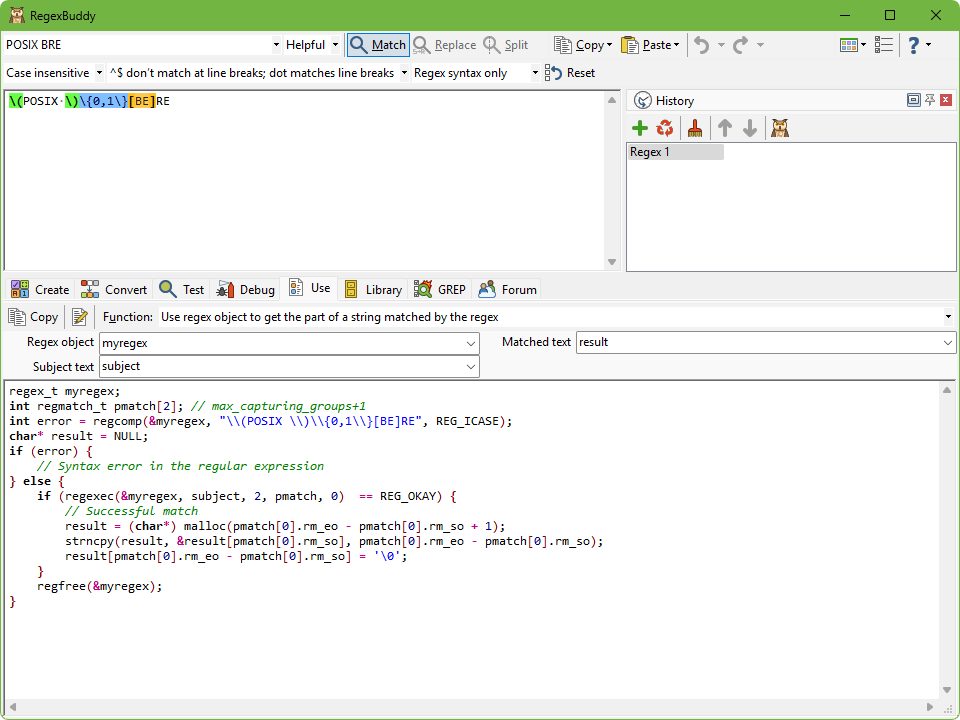Image resolution: width=960 pixels, height=720 pixels.
Task: Click the code panel scroll down arrow
Action: click(947, 690)
